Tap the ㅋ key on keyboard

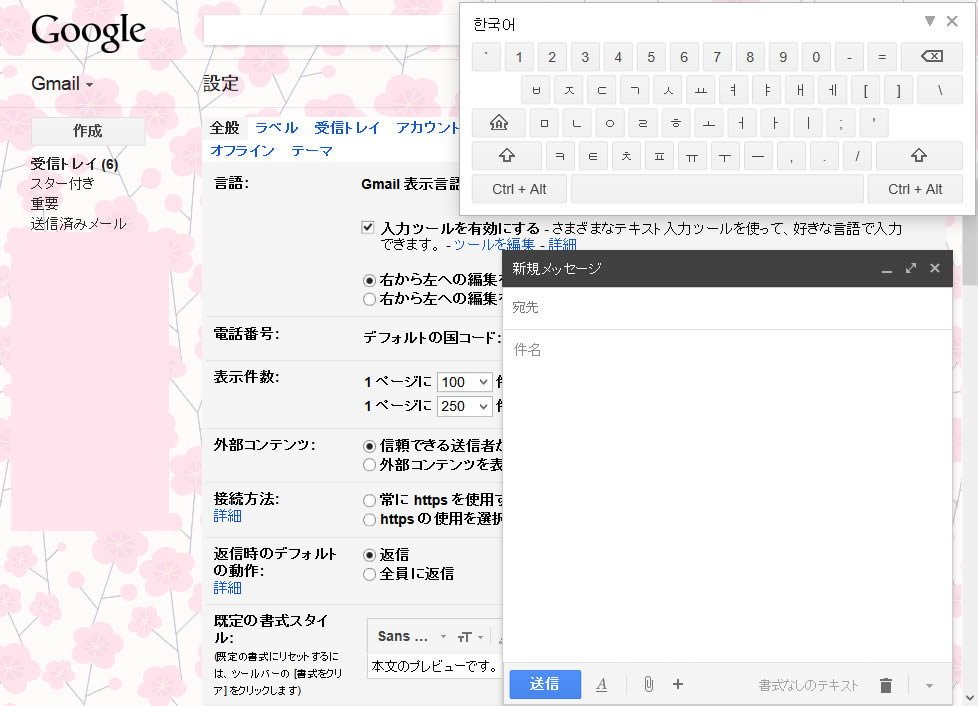coord(560,156)
